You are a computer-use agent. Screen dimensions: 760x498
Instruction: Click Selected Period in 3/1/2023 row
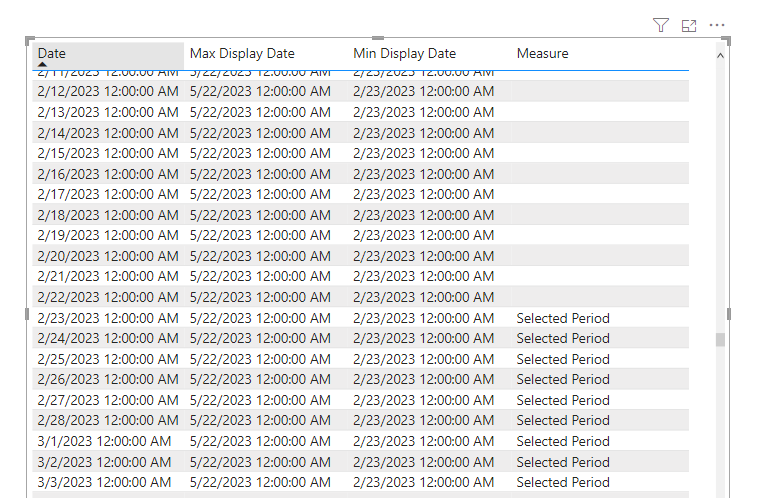563,441
